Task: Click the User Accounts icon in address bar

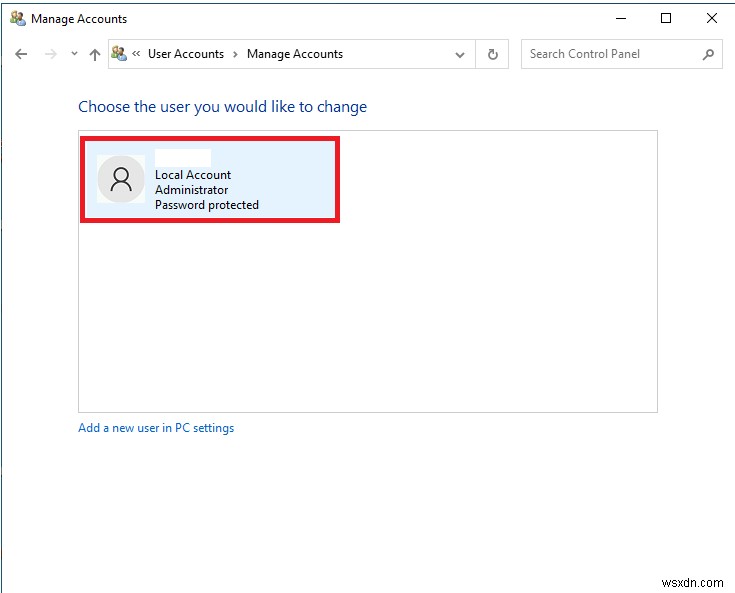Action: (x=119, y=54)
